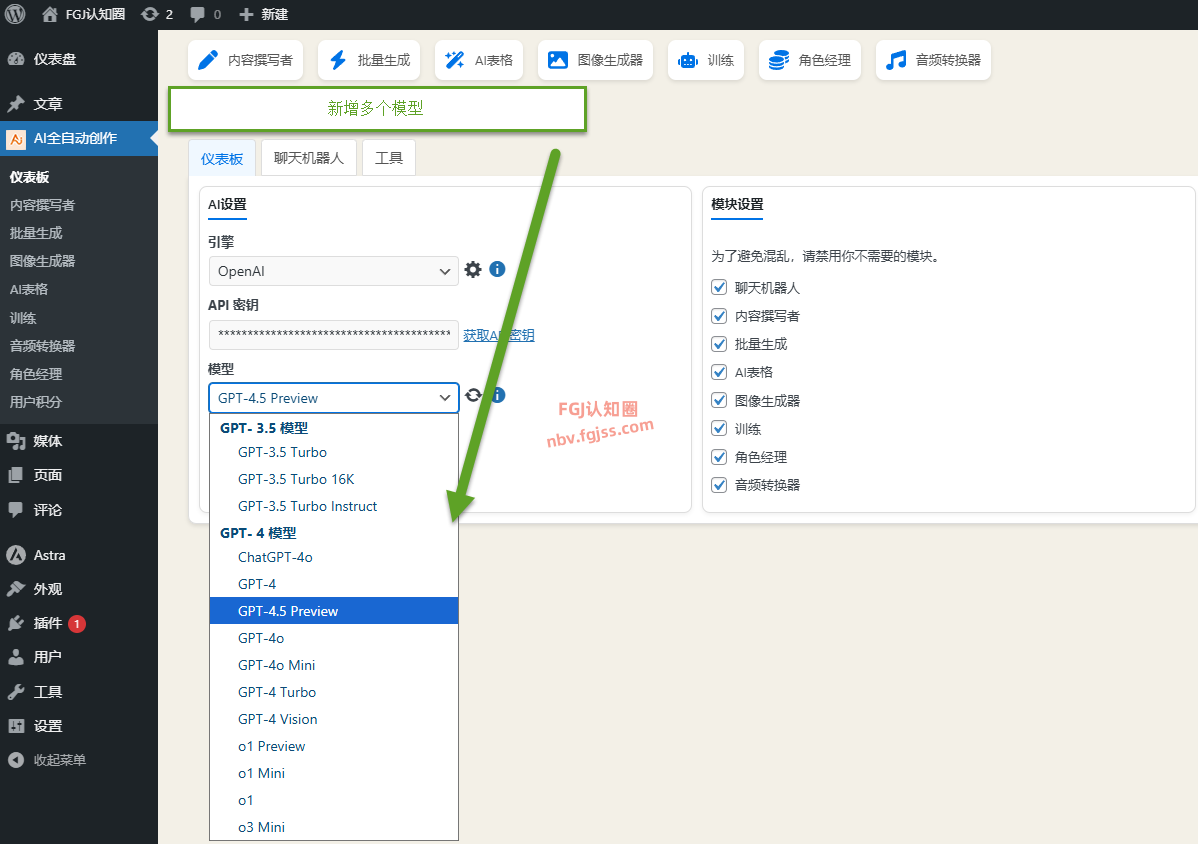Click the engine settings gear icon
This screenshot has width=1198, height=844.
[x=473, y=270]
